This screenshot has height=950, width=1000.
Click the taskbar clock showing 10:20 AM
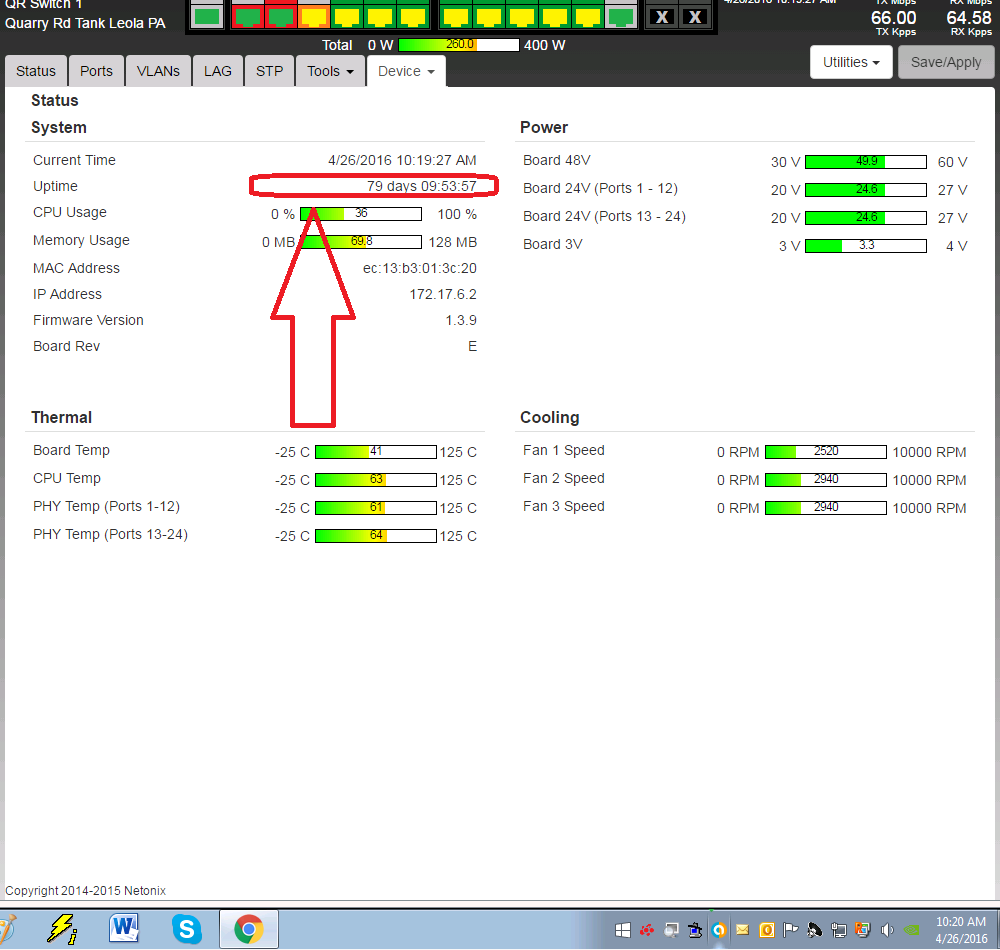[x=958, y=929]
